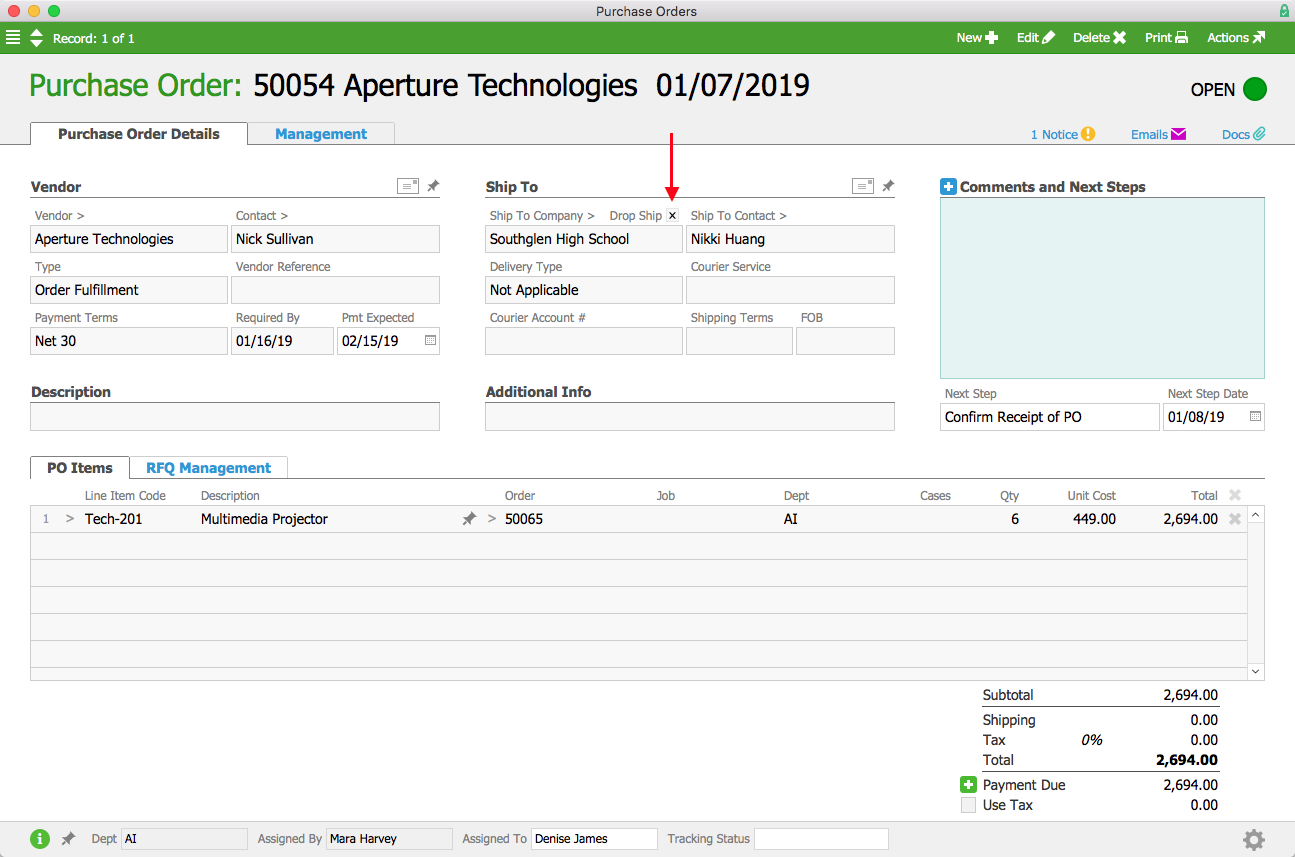Click the Nikki Huang contact field
The width and height of the screenshot is (1295, 857).
790,239
